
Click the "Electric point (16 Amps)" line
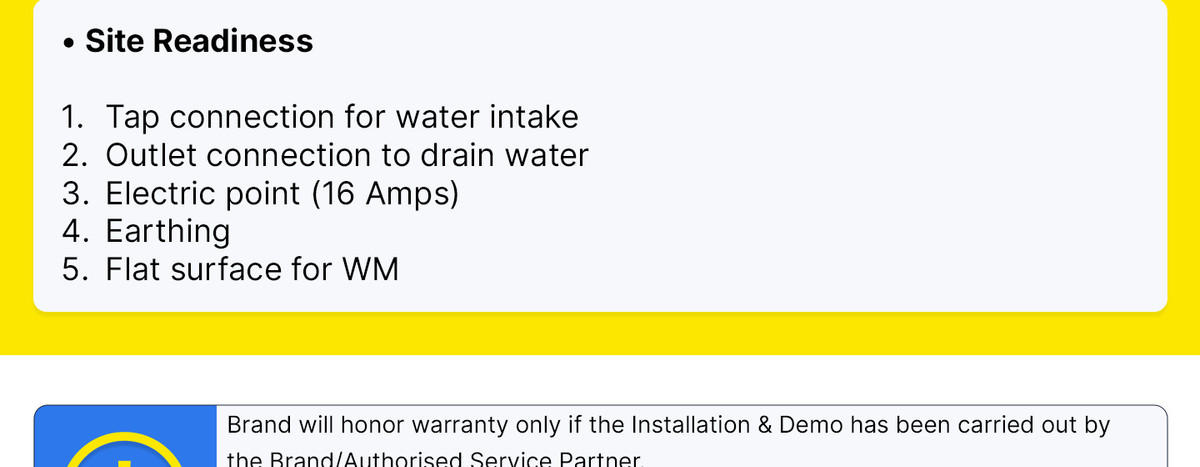pyautogui.click(x=282, y=194)
